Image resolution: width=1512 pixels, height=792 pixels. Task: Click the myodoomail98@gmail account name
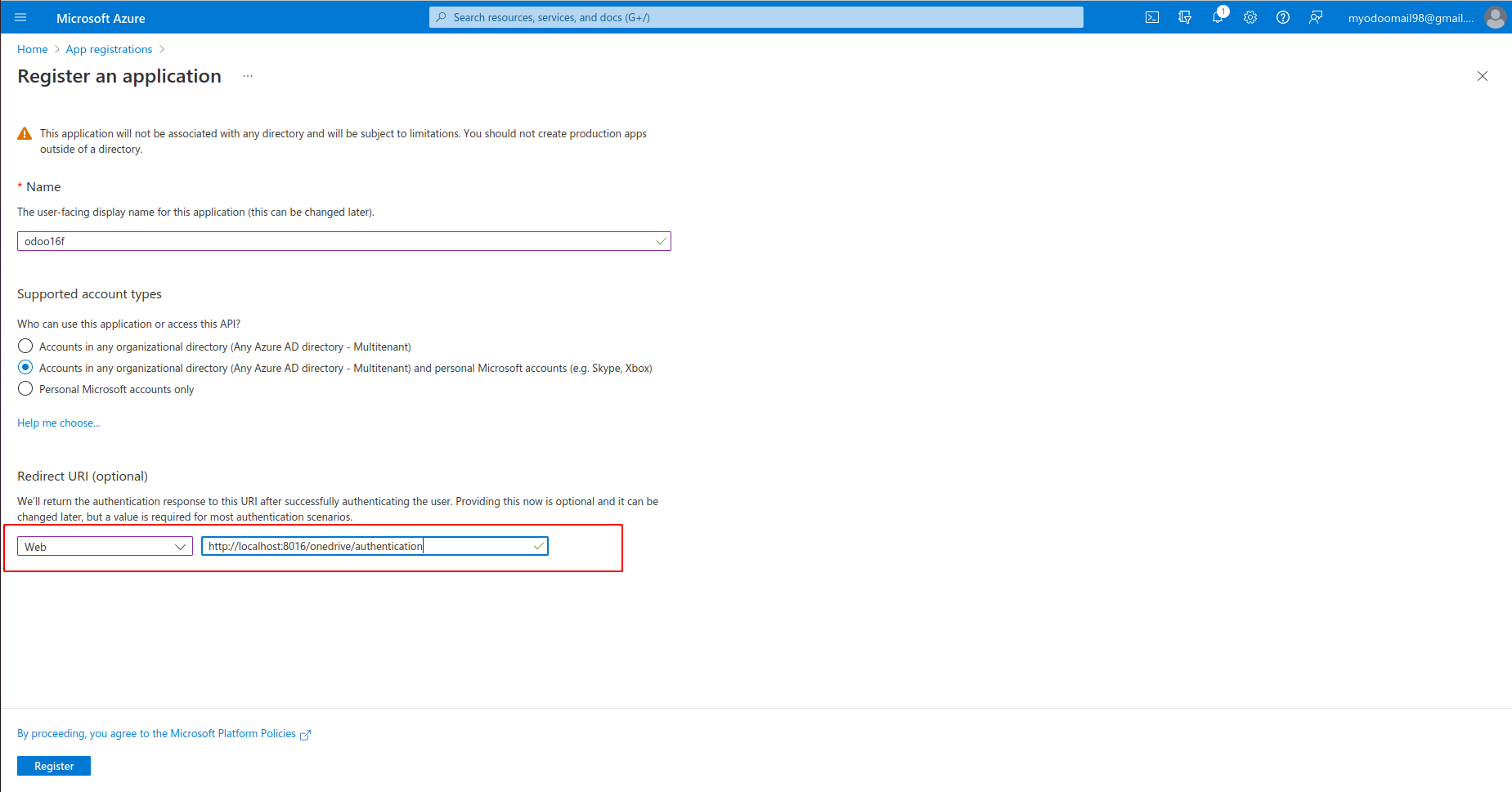click(1411, 18)
